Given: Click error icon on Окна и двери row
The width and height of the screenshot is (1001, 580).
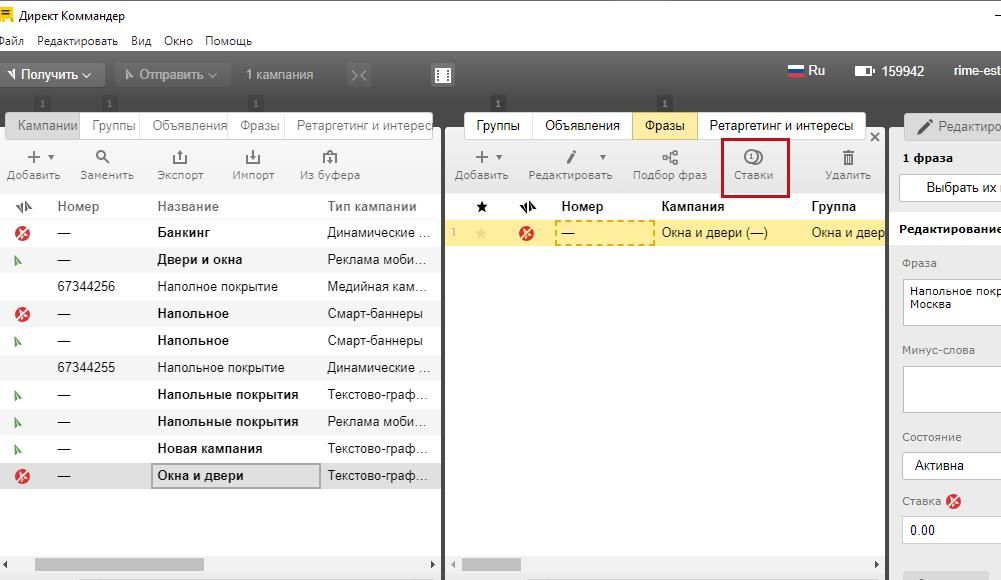Looking at the screenshot, I should (22, 476).
